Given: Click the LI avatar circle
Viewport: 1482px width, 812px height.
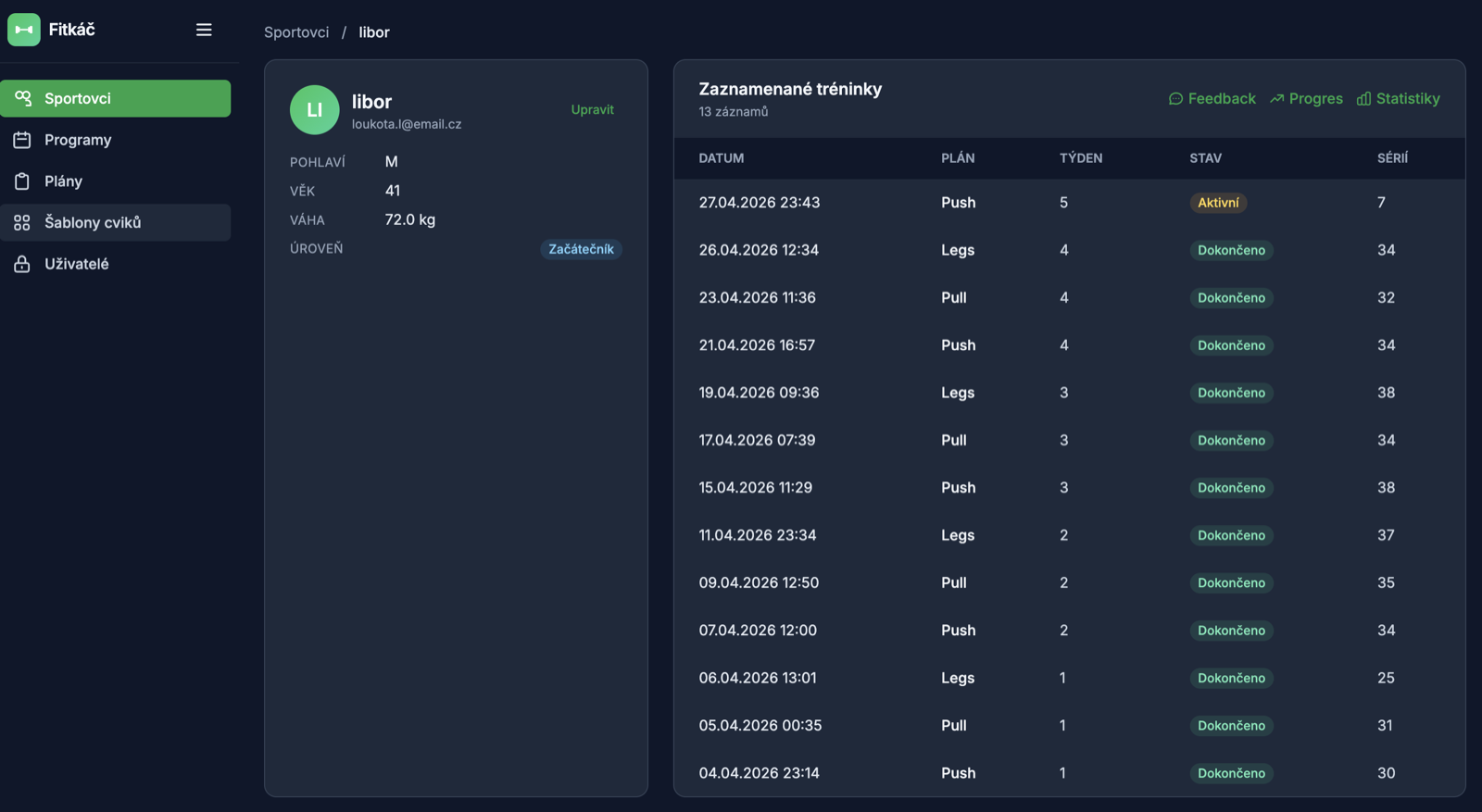Looking at the screenshot, I should click(315, 110).
